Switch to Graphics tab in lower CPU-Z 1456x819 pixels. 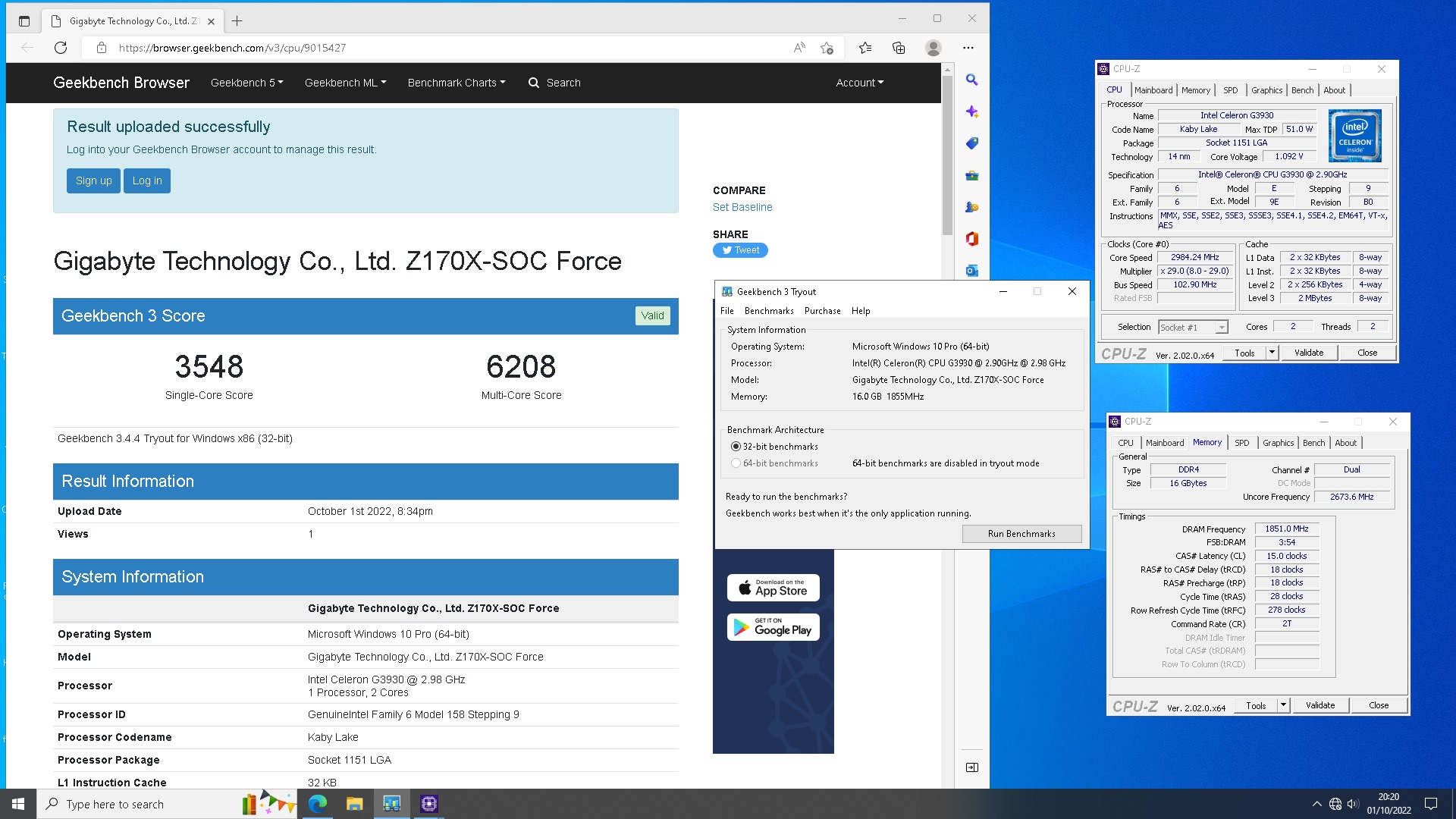(1278, 443)
